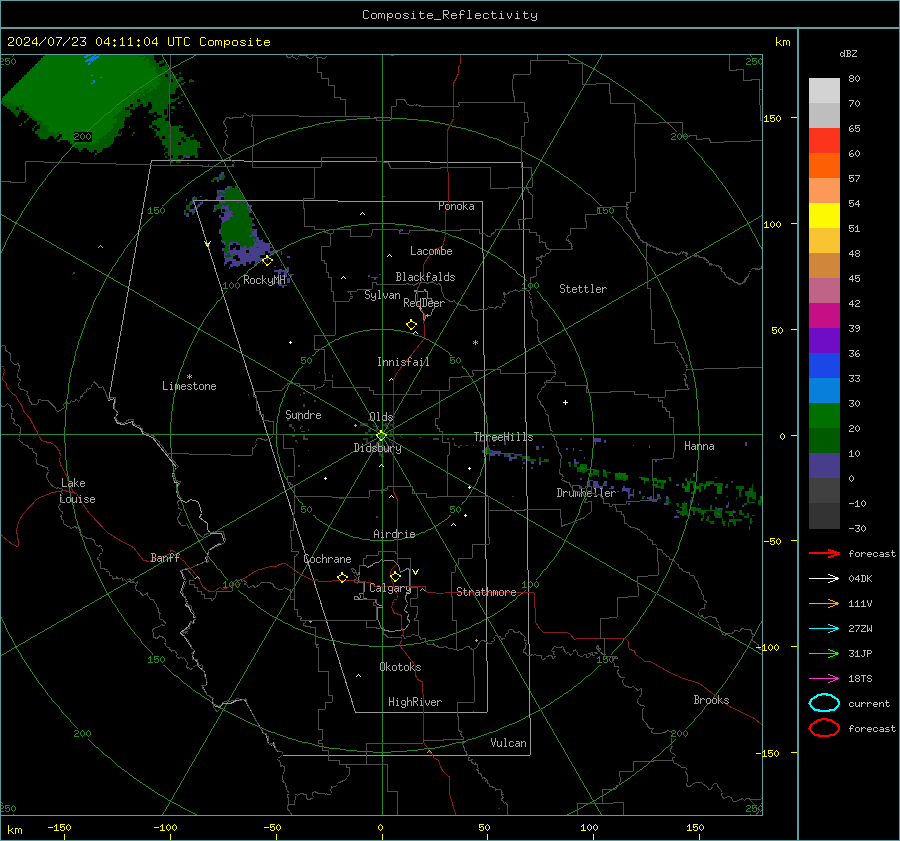Click the red 60-65 dBZ swatch
Viewport: 900px width, 841px height.
point(824,141)
